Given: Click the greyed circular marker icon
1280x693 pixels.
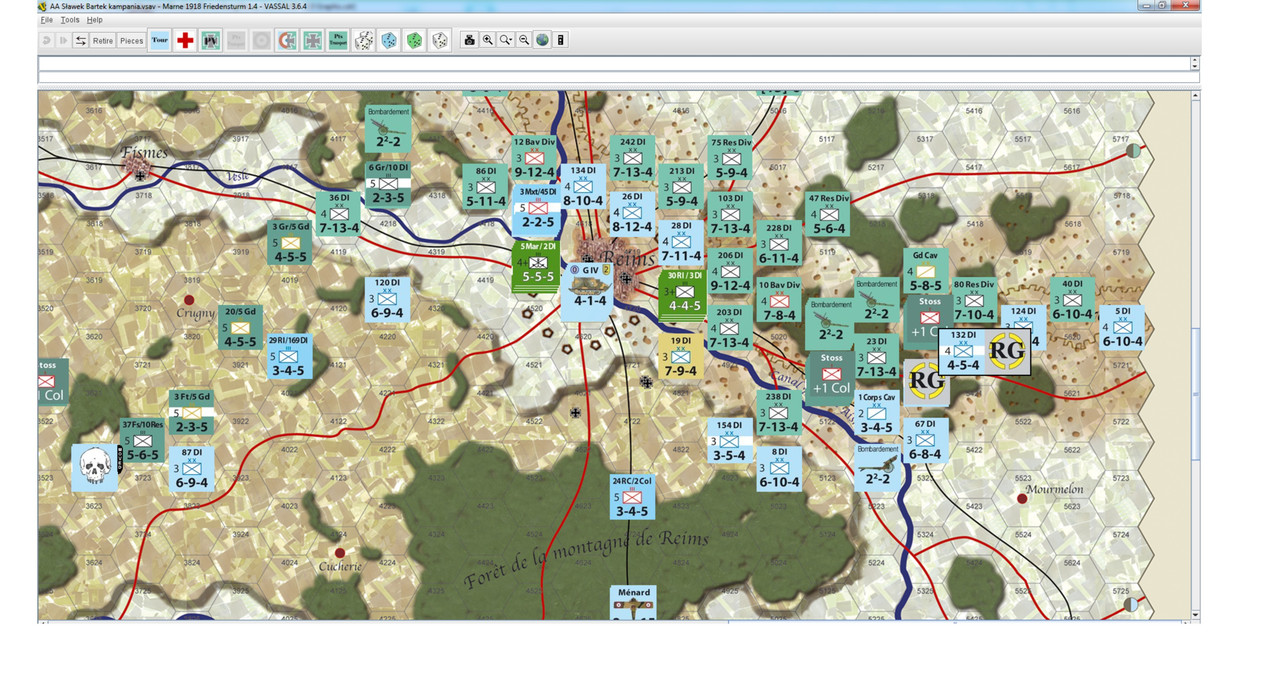Looking at the screenshot, I should pyautogui.click(x=261, y=40).
